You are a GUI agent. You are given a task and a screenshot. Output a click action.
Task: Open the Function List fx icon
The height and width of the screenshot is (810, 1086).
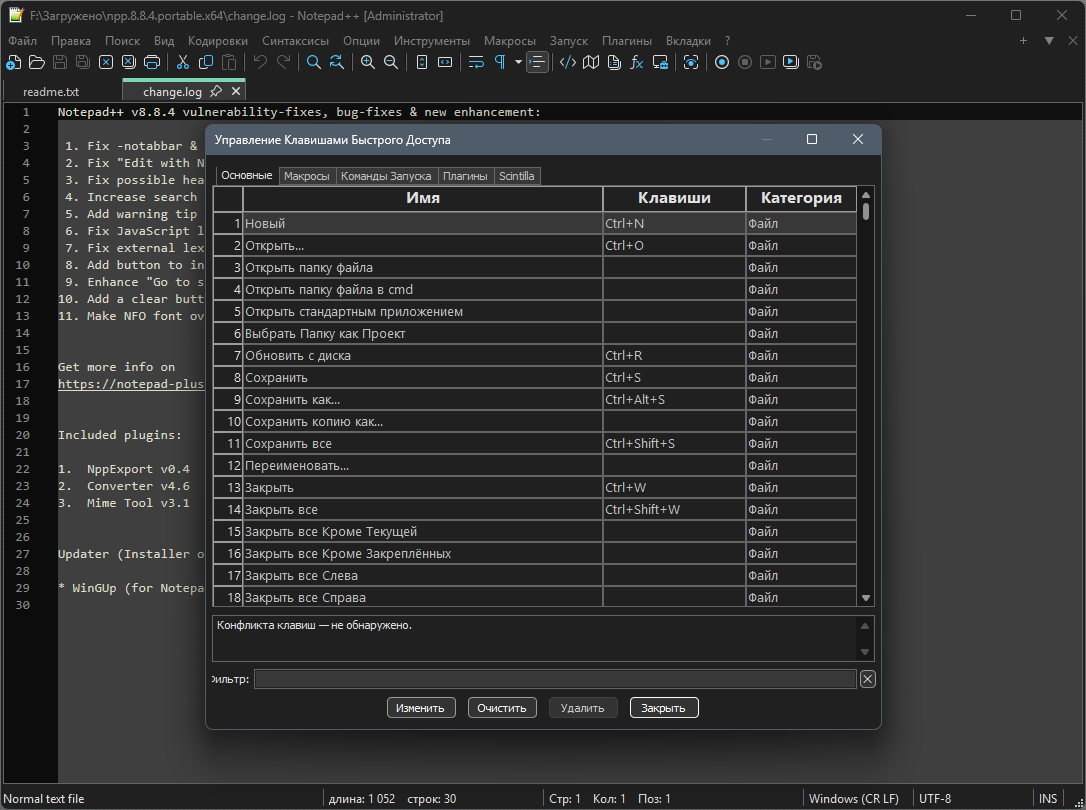[x=637, y=62]
